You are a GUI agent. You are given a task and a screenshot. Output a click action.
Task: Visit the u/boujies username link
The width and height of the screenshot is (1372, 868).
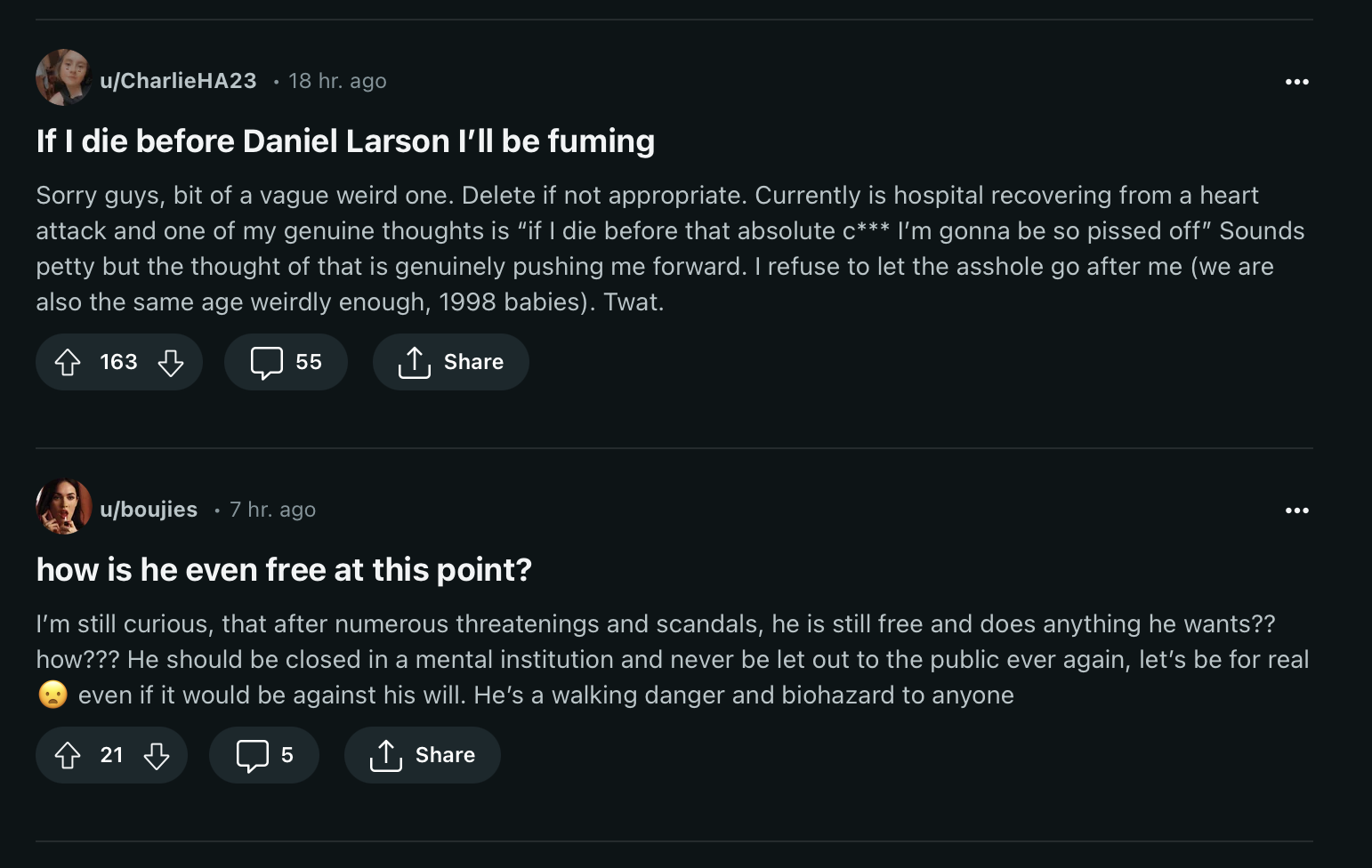149,510
